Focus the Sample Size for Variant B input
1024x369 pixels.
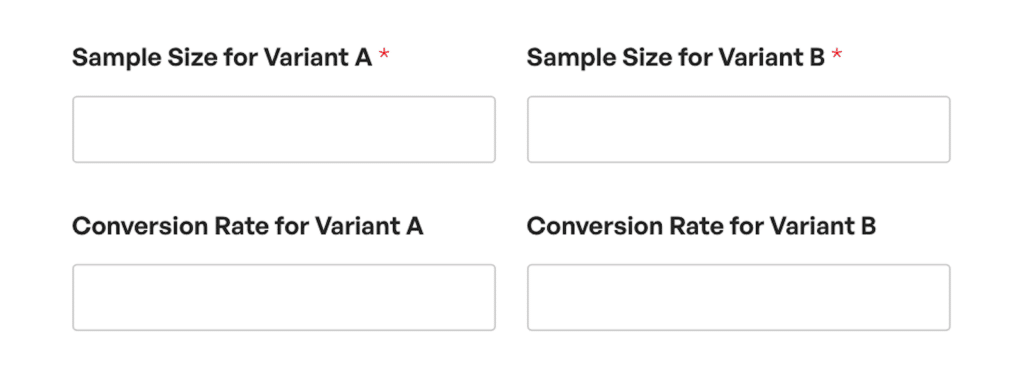(739, 129)
